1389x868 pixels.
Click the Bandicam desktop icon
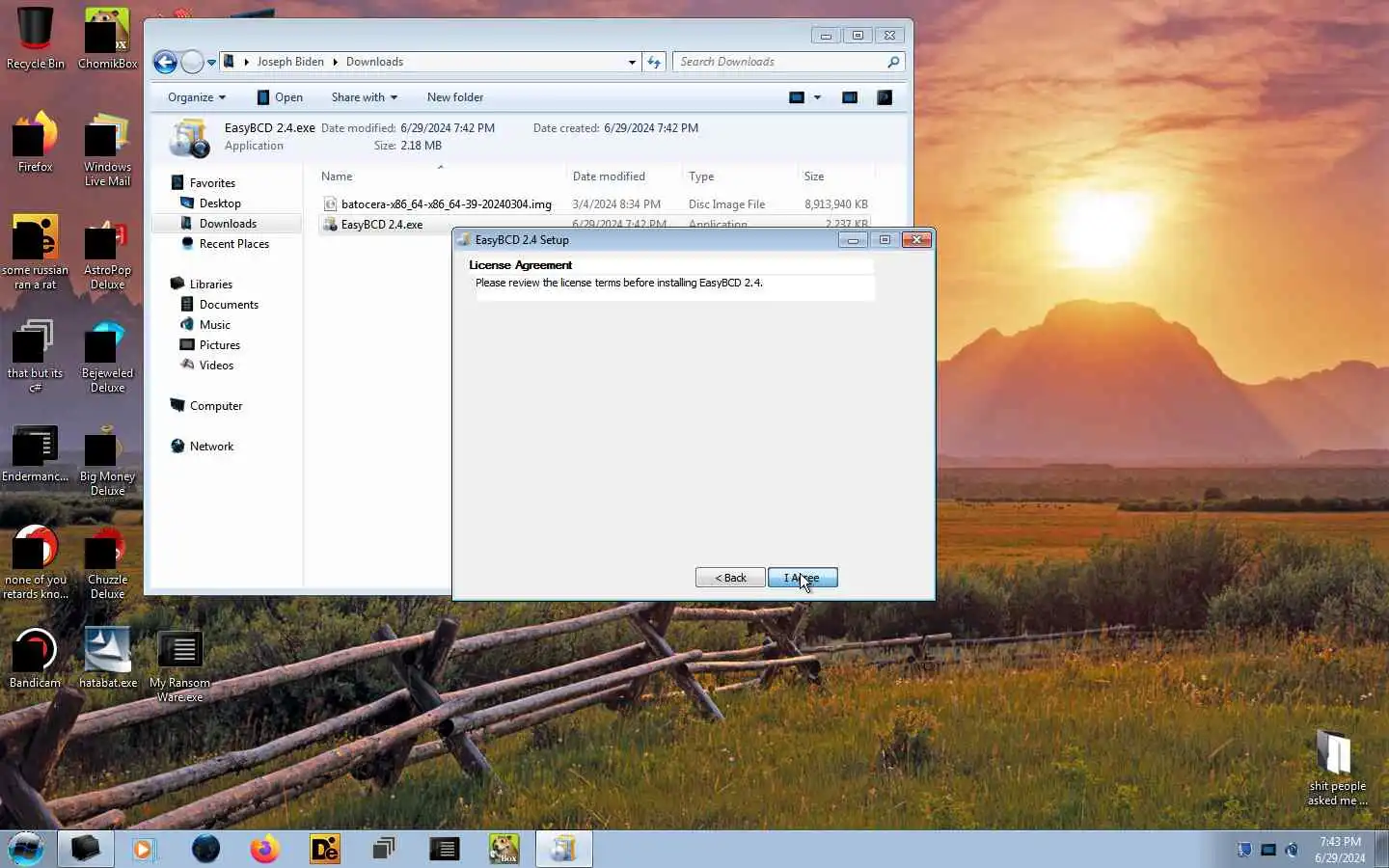click(x=36, y=658)
